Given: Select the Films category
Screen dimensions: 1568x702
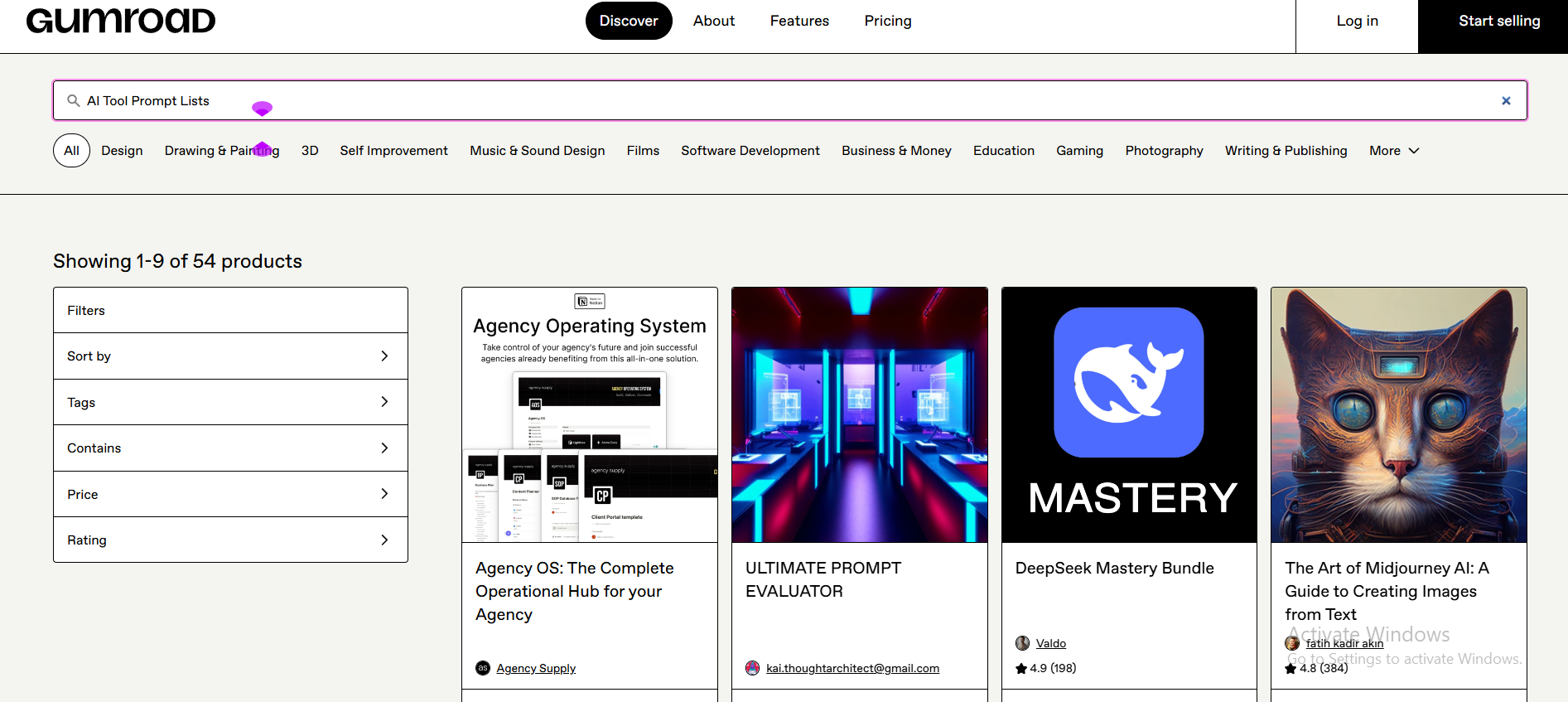Looking at the screenshot, I should point(643,151).
